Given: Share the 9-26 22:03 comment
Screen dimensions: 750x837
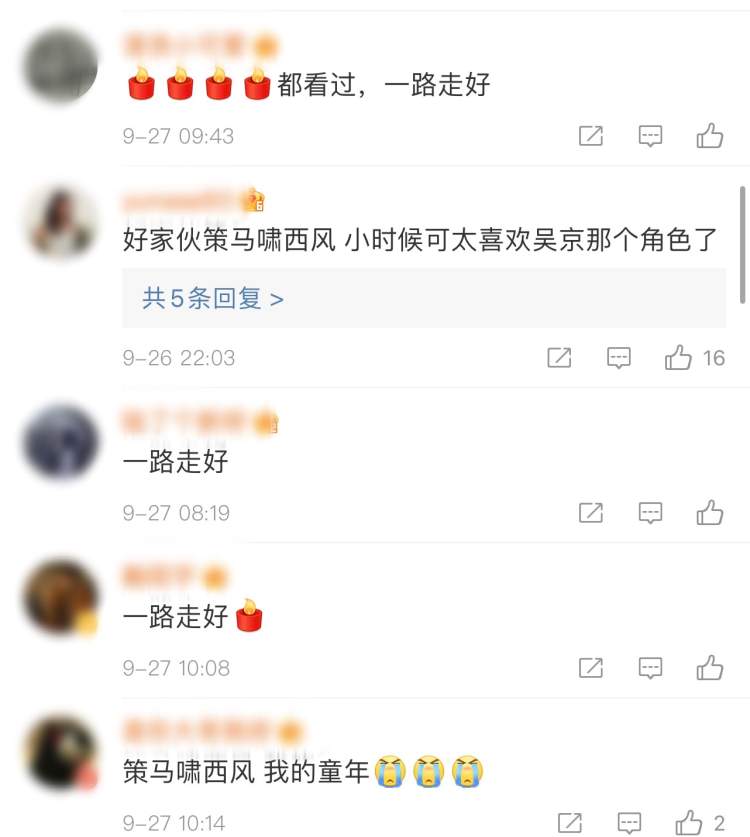Looking at the screenshot, I should [559, 358].
